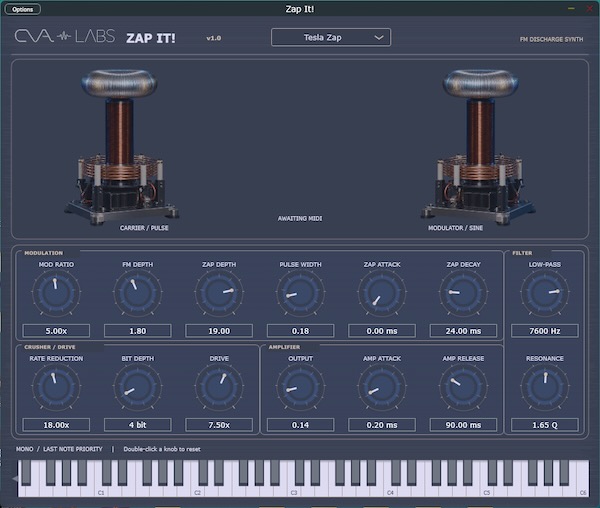The width and height of the screenshot is (600, 508).
Task: Click the modulator Tesla coil image
Action: [x=478, y=147]
